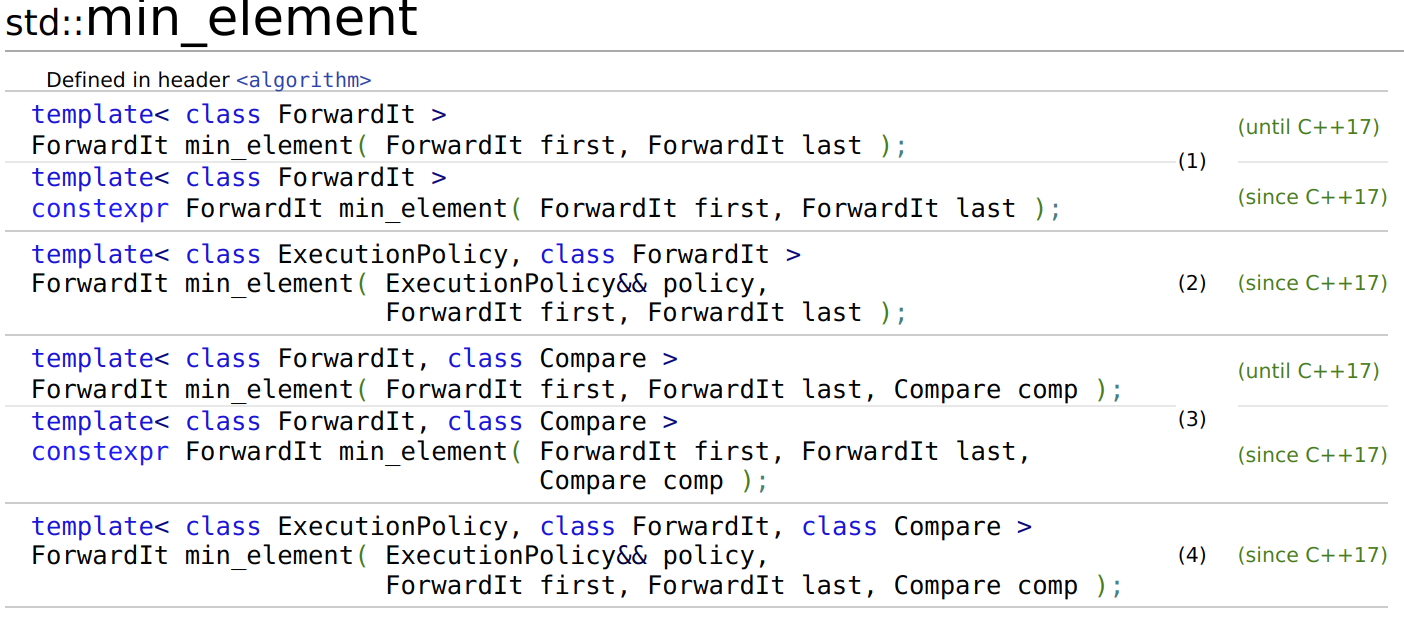Click '(since C++17)' beside constexpr Compare overload
1404x626 pixels.
[x=1312, y=455]
